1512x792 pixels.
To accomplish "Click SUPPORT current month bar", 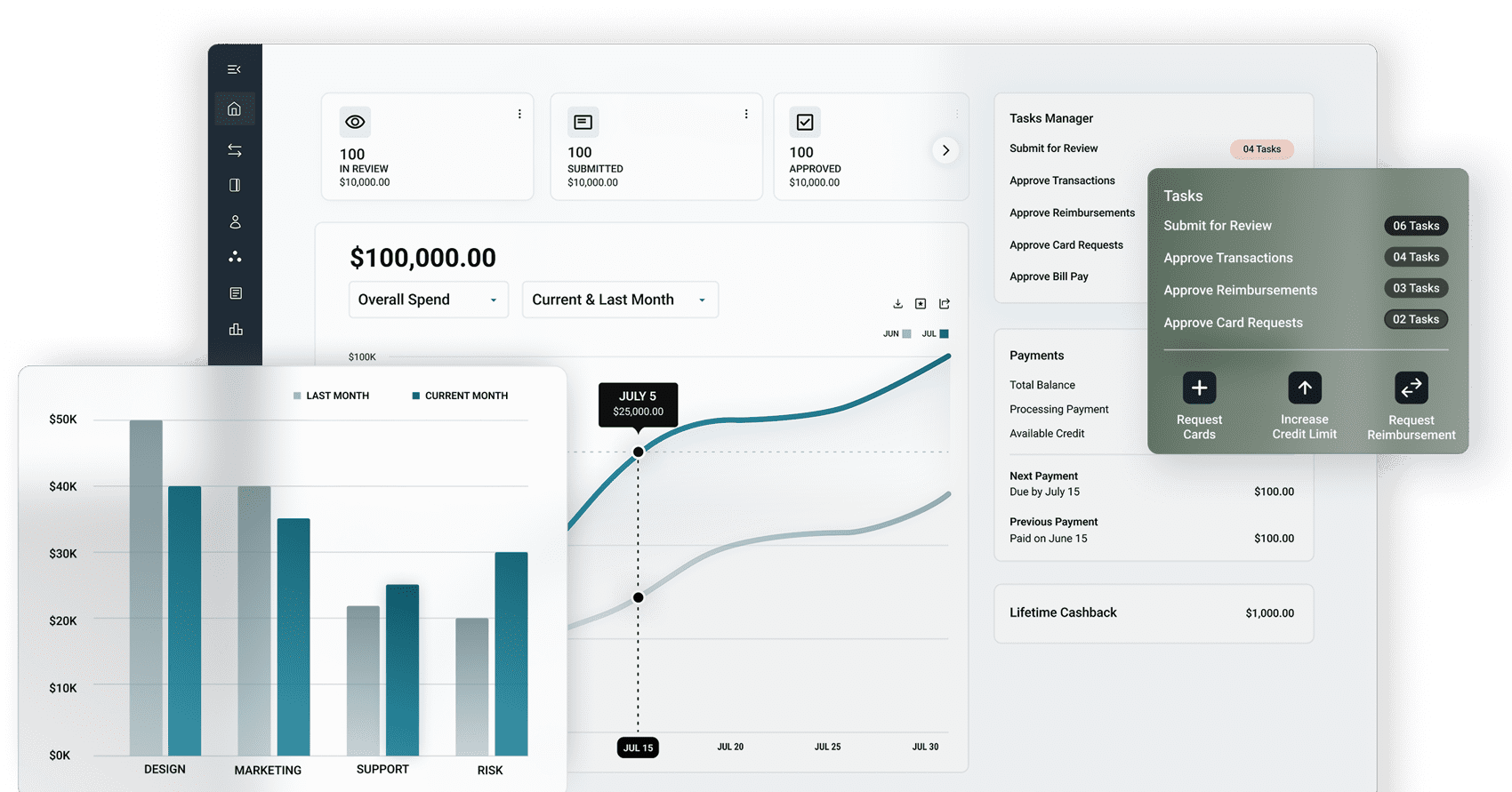I will (x=402, y=670).
